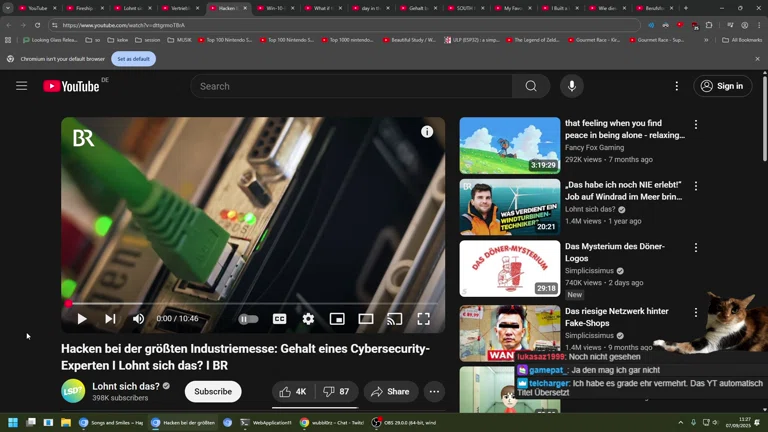Cast video to a TV device
Image resolution: width=768 pixels, height=432 pixels.
coord(395,319)
